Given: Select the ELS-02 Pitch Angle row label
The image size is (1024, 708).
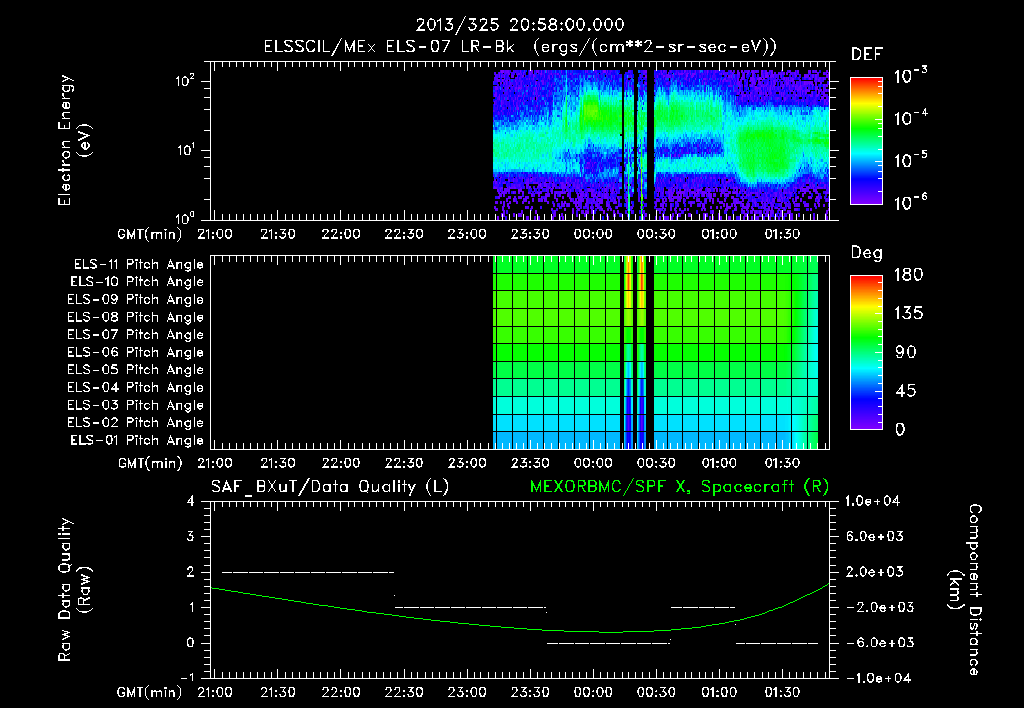Looking at the screenshot, I should pyautogui.click(x=135, y=423).
